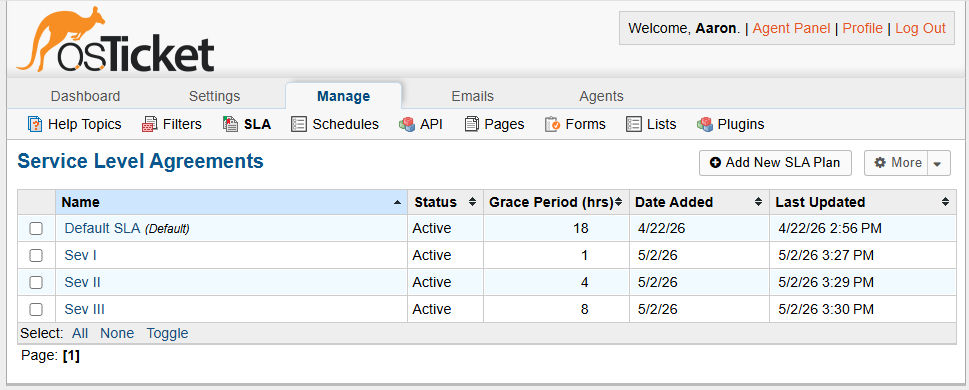
Task: Click the Toggle selection link
Action: tap(167, 333)
